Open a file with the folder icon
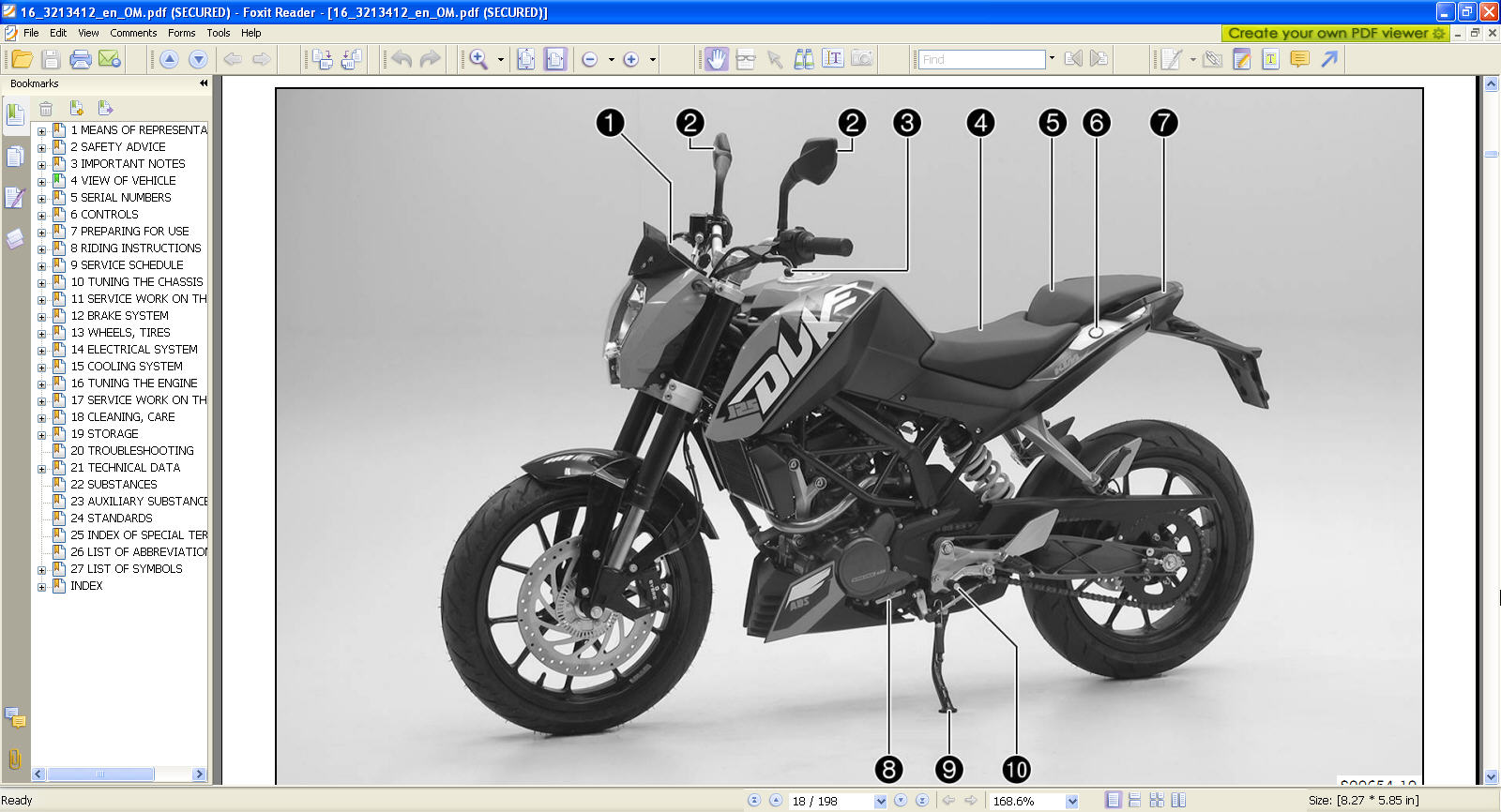 pos(22,59)
